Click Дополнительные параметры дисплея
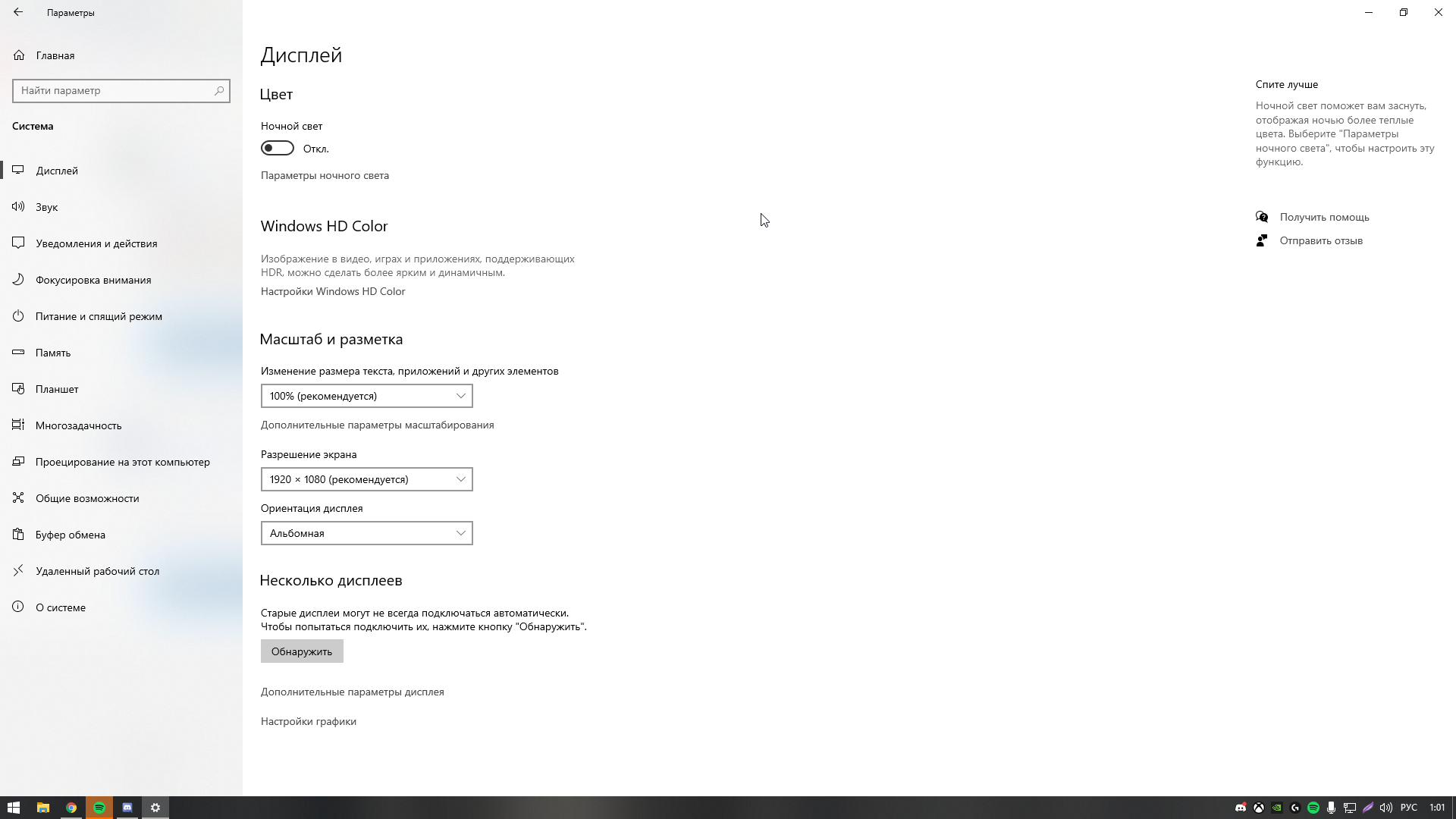The image size is (1456, 819). (352, 691)
